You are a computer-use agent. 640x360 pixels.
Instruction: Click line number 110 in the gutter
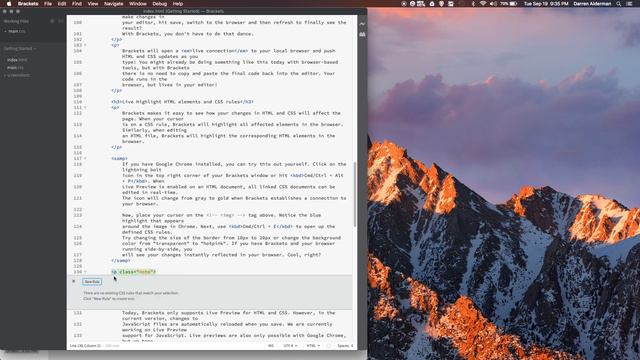[78, 102]
